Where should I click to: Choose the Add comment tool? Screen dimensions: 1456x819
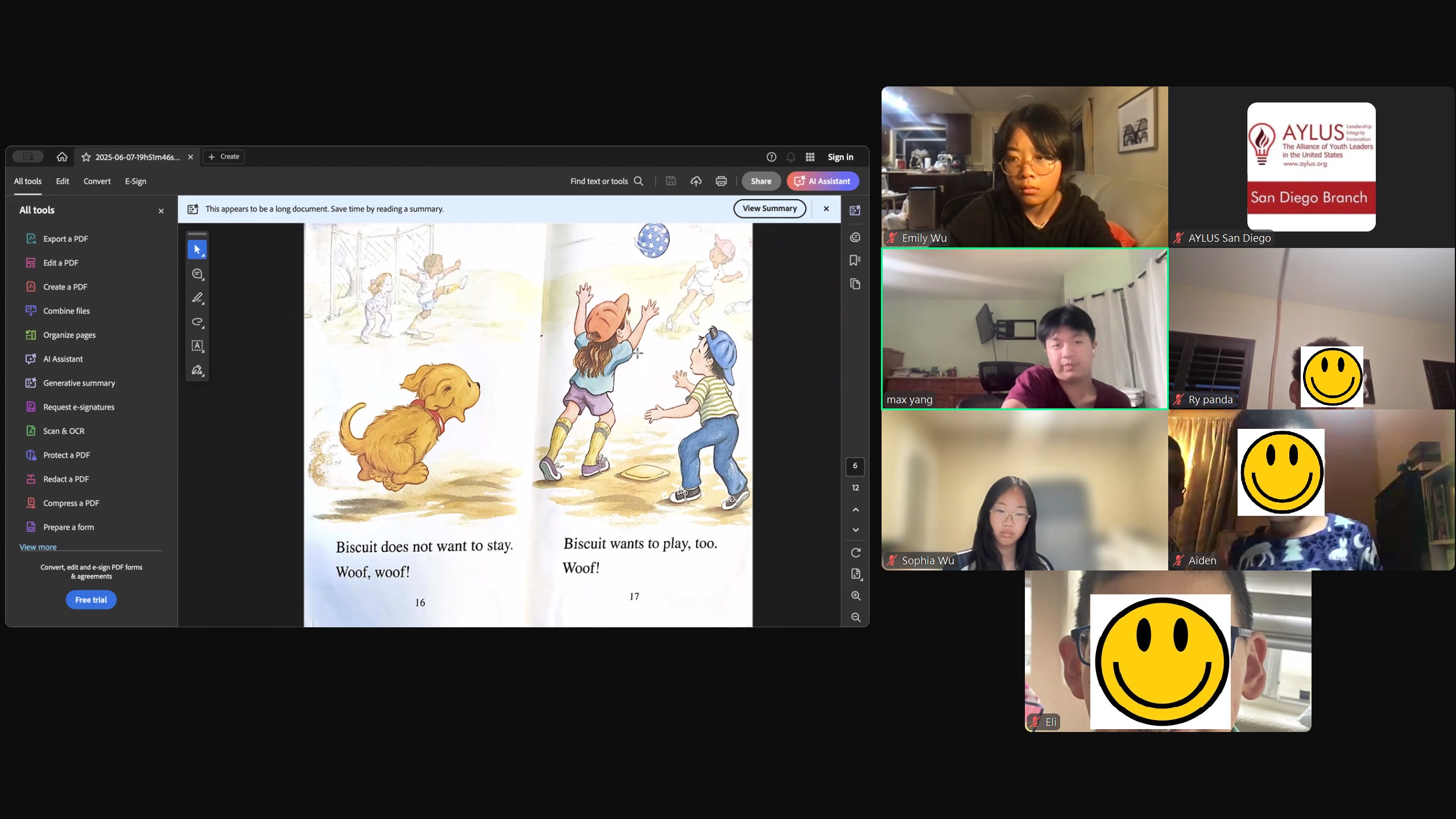pos(197,274)
